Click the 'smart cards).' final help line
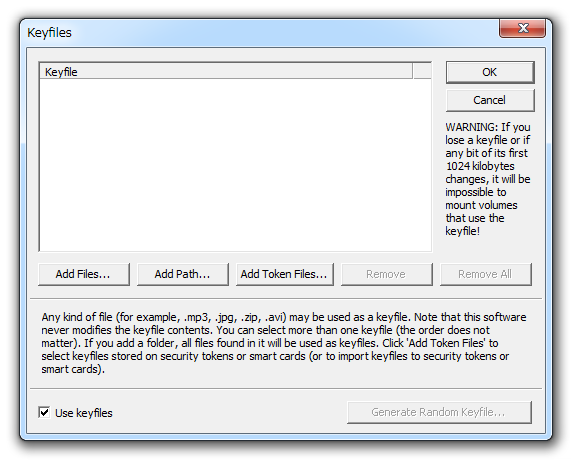 (x=73, y=369)
